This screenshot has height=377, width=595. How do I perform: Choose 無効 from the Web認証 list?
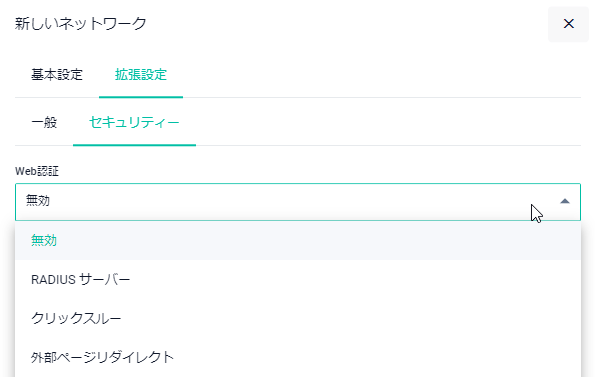[298, 240]
